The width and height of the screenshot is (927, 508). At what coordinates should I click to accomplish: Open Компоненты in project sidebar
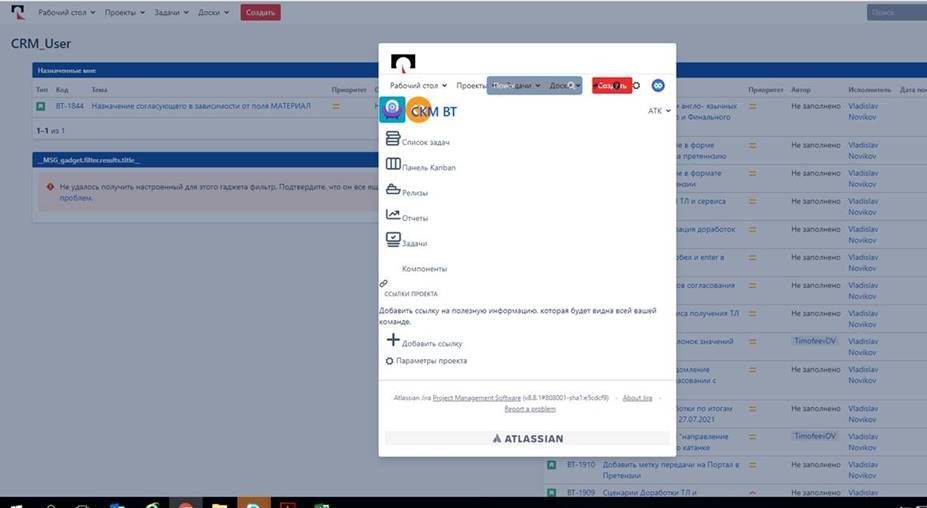pos(424,268)
